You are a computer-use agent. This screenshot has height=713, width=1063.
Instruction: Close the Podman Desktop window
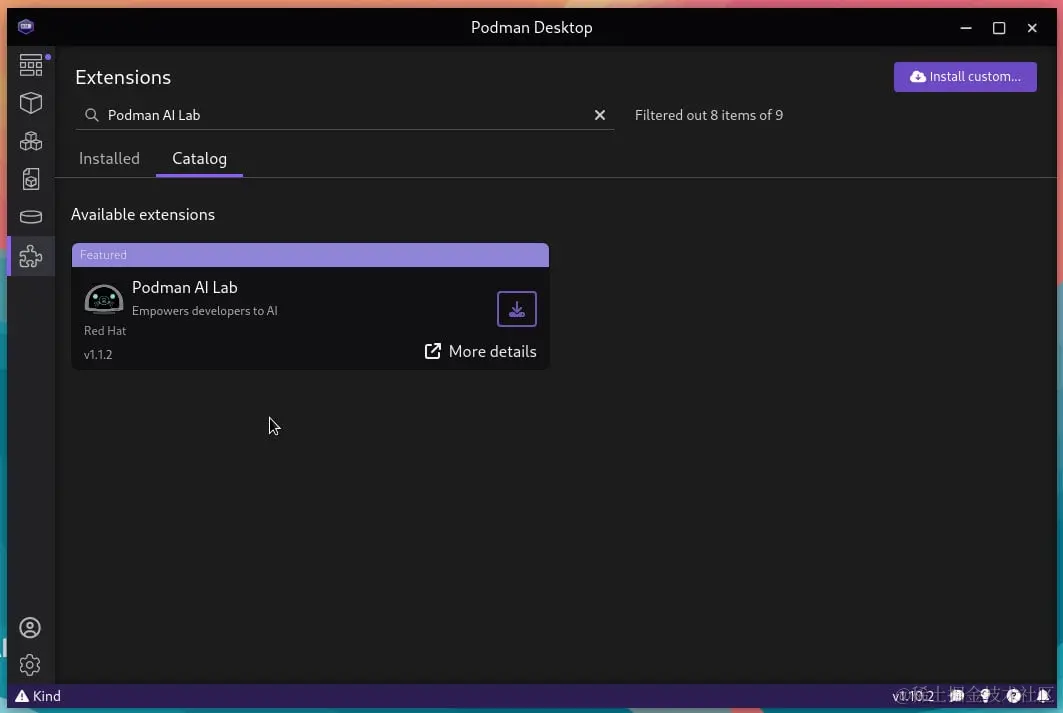1032,28
